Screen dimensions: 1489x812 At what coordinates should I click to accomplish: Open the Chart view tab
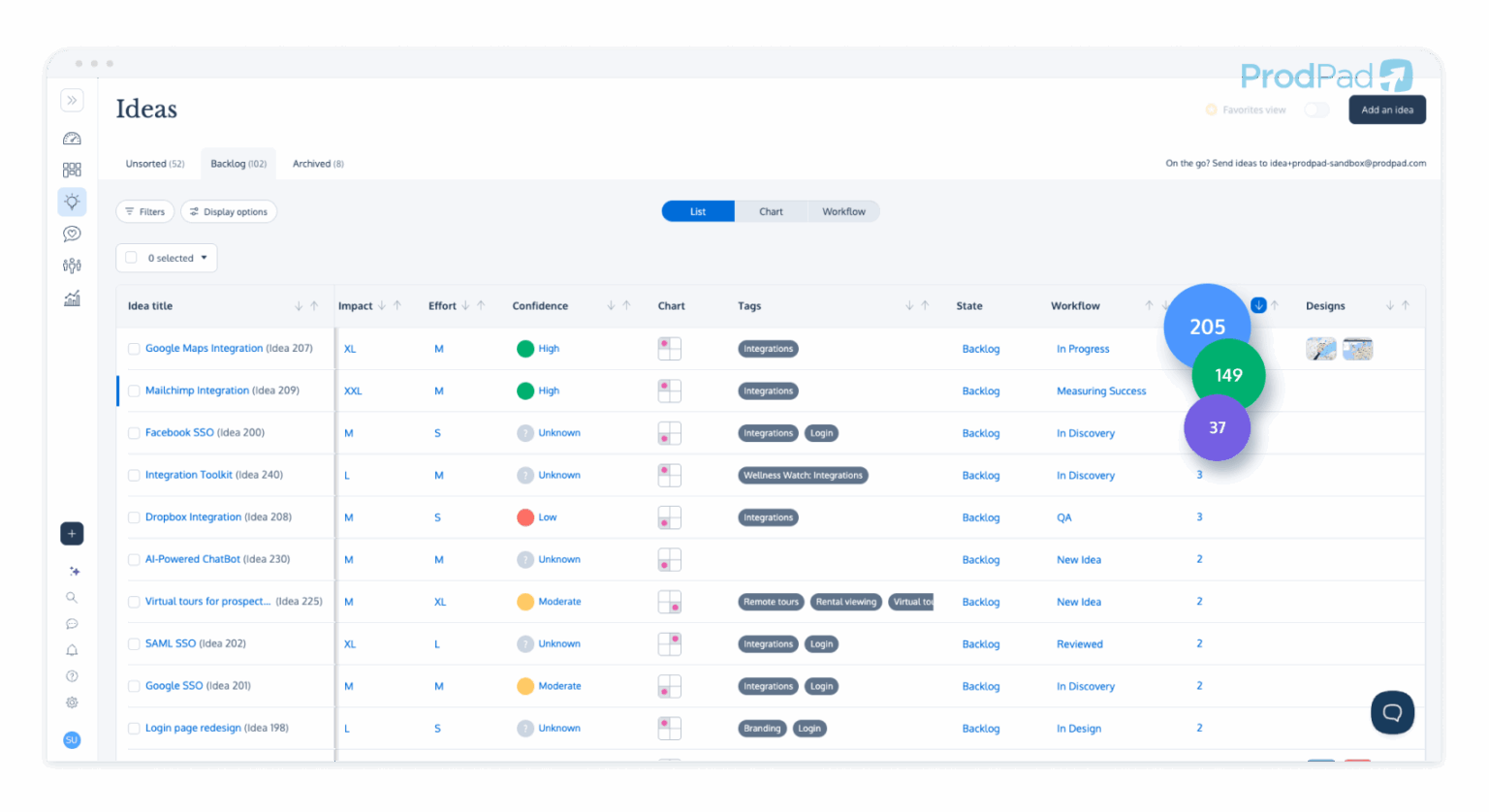click(771, 211)
